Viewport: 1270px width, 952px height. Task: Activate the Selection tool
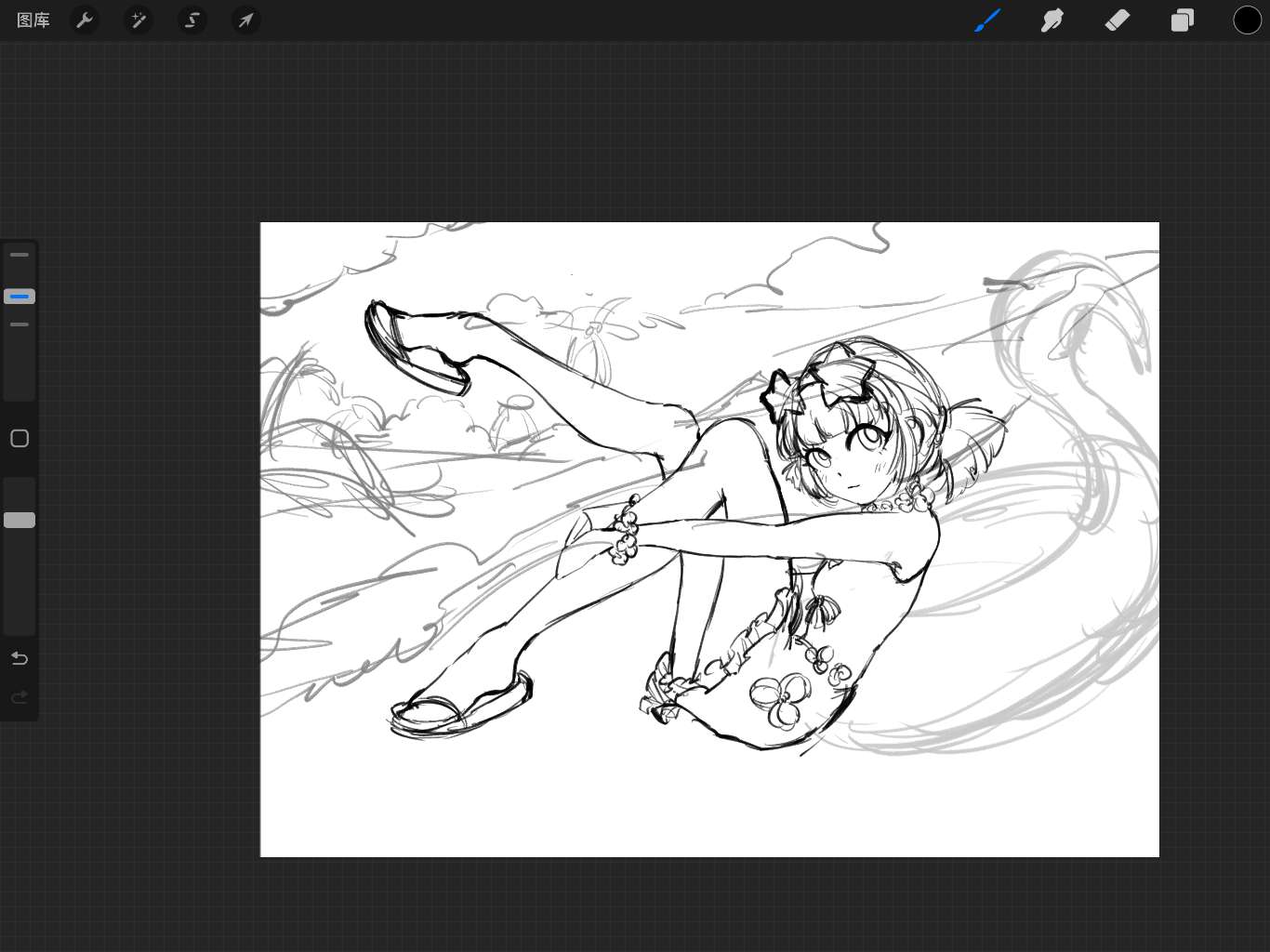click(192, 20)
